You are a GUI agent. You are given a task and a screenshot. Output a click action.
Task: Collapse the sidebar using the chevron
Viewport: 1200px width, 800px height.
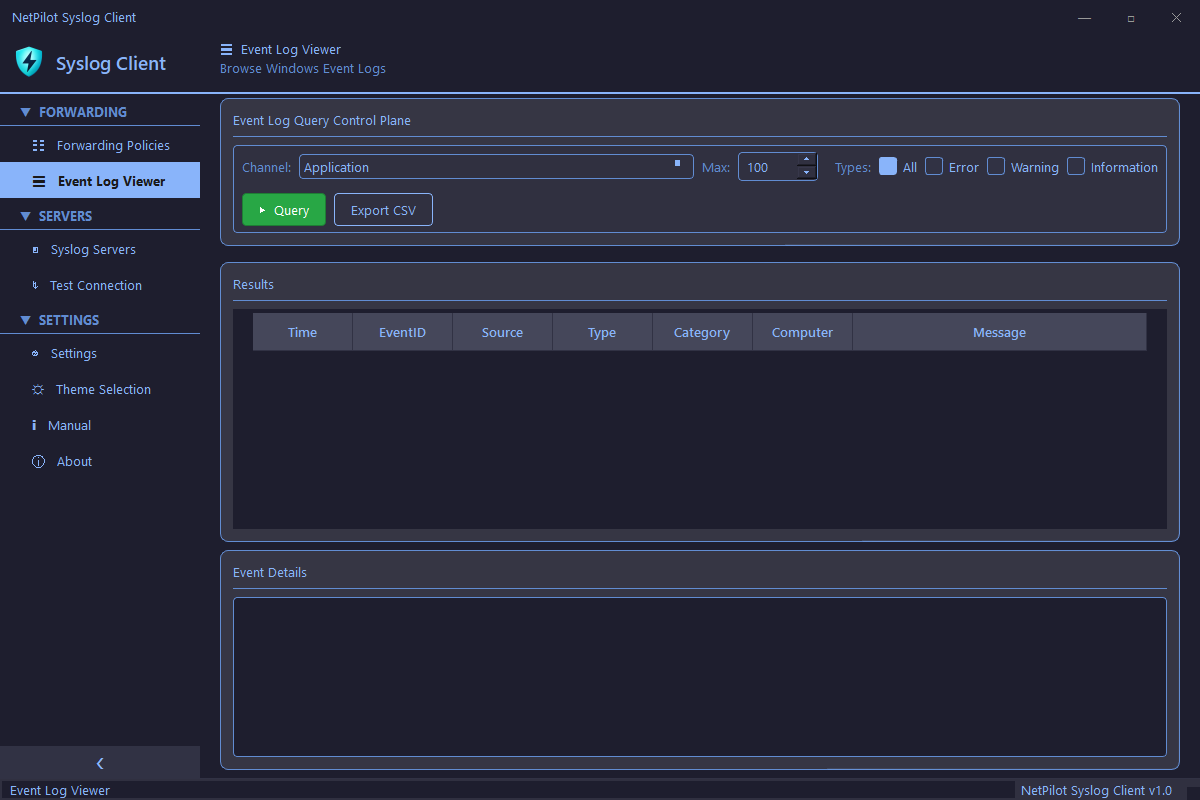coord(100,763)
